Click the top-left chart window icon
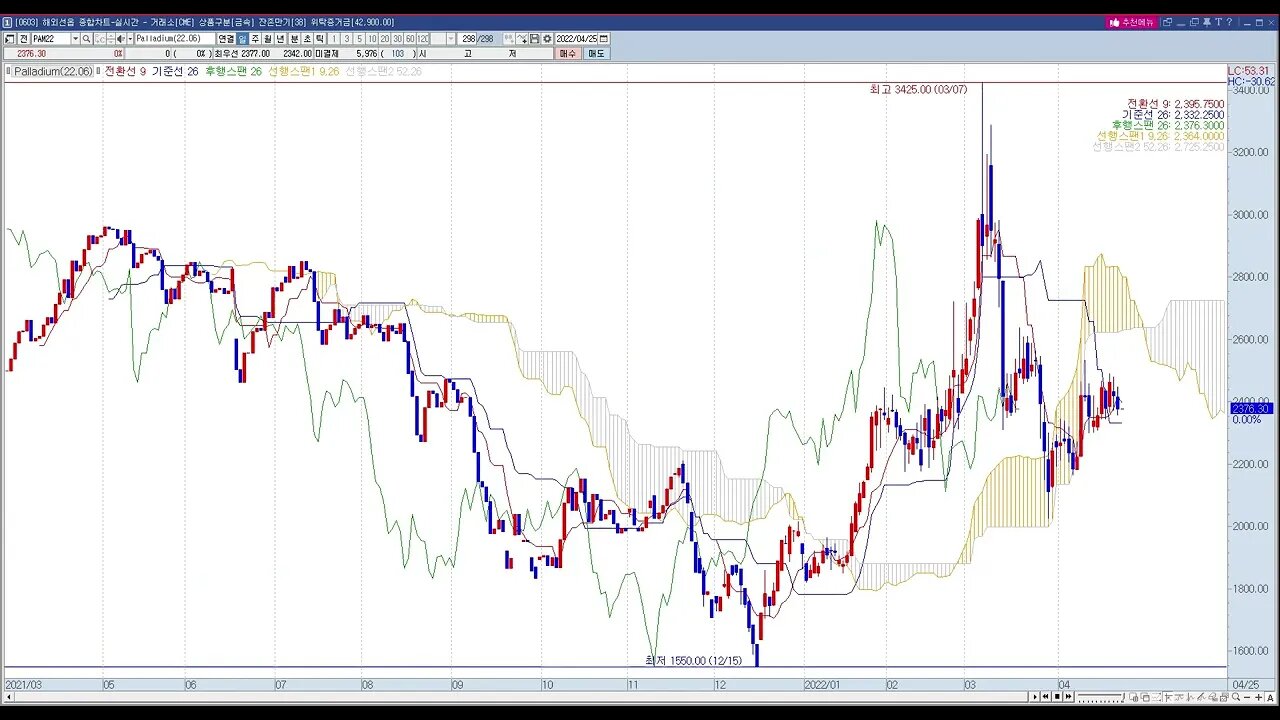 [x=10, y=39]
